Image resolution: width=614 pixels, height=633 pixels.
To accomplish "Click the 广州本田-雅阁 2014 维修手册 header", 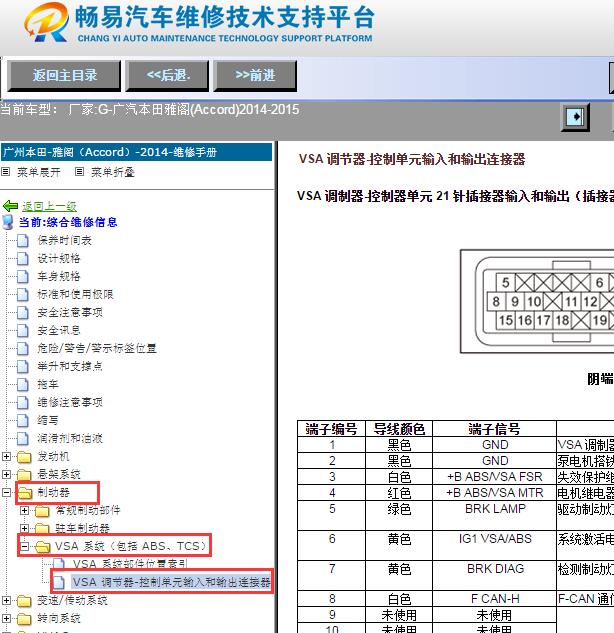I will (x=136, y=152).
